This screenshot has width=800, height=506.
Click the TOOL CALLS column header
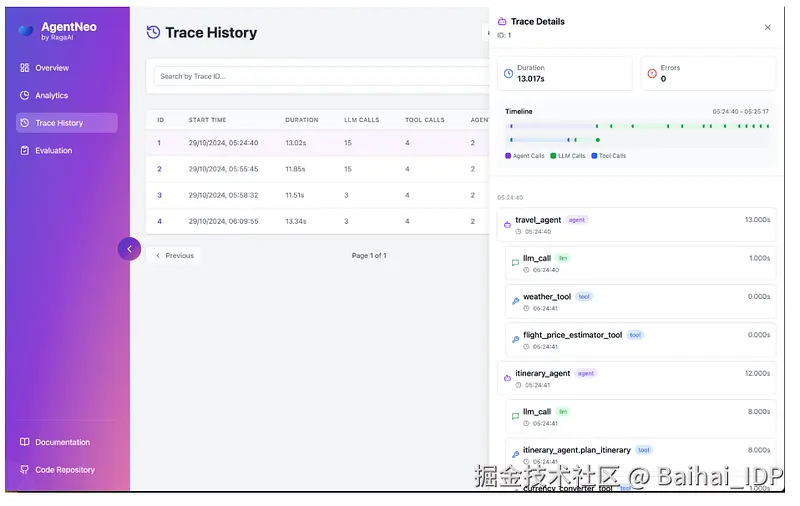425,120
